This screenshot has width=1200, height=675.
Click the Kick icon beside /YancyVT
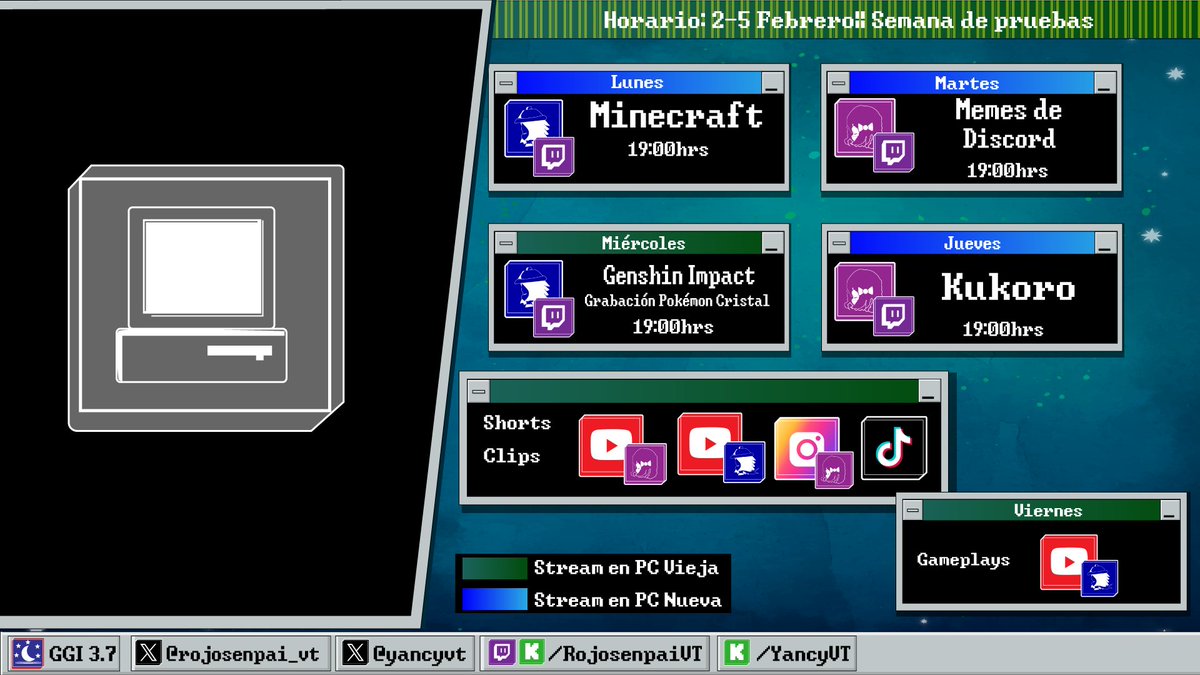click(x=738, y=654)
